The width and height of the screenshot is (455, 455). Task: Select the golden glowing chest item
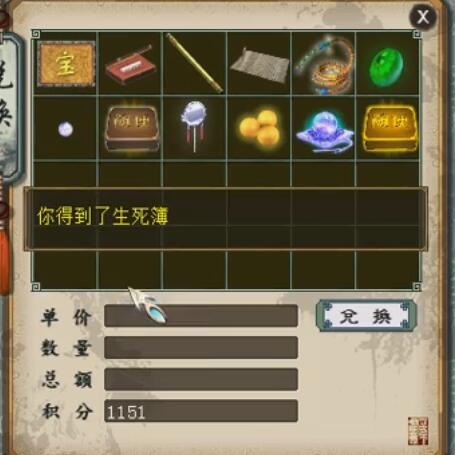(x=389, y=128)
